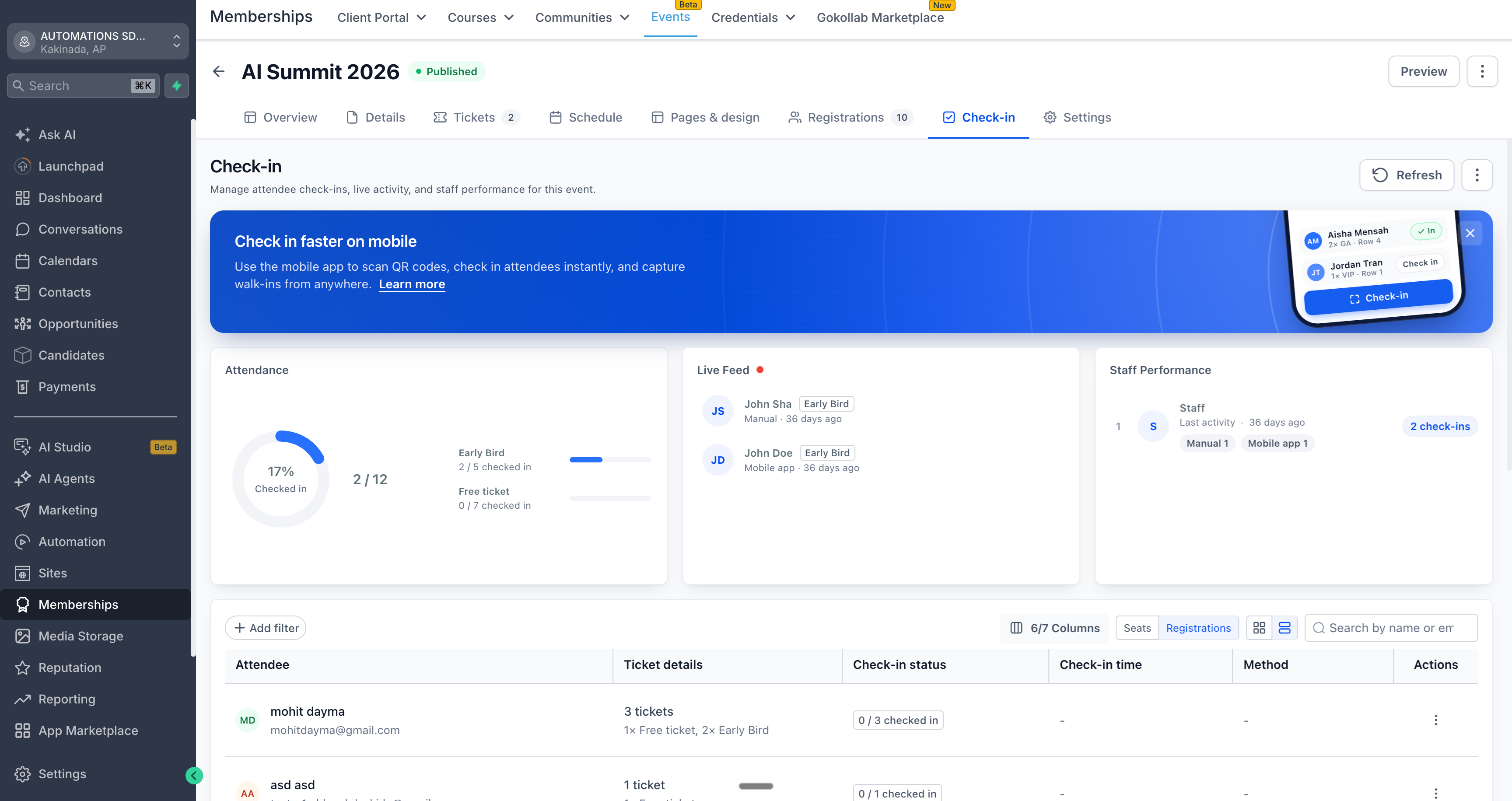This screenshot has height=801, width=1512.
Task: Collapse the sidebar with the green chevron
Action: coord(194,775)
